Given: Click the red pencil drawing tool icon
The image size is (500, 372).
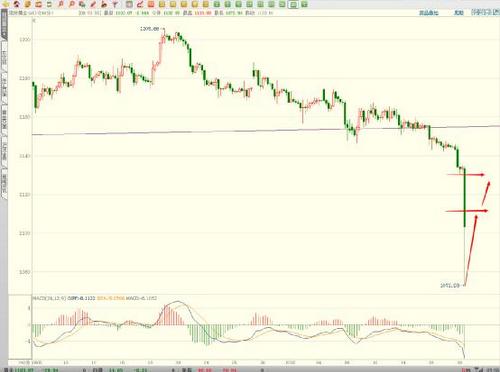Looking at the screenshot, I should pyautogui.click(x=93, y=4).
